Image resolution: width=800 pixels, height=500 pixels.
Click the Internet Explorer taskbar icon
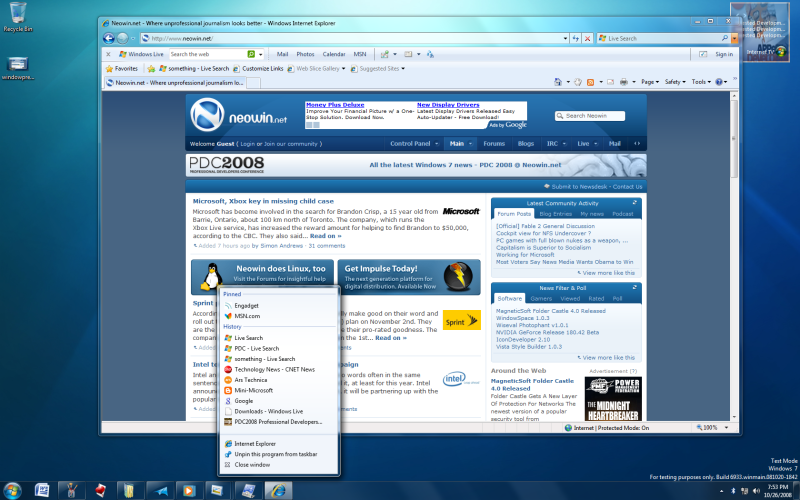coord(278,491)
